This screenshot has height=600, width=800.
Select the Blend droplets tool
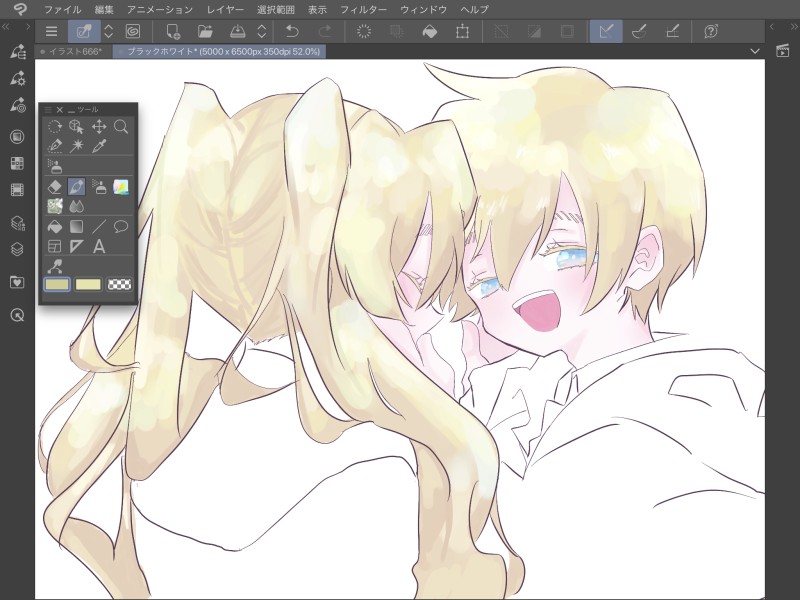pos(77,207)
